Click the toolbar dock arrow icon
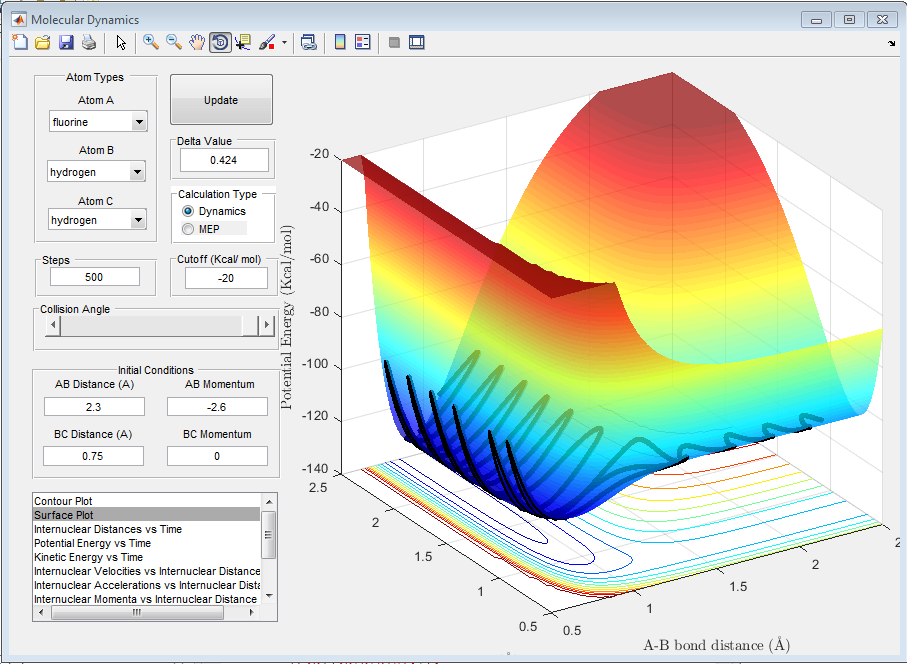This screenshot has width=907, height=664. (x=891, y=43)
